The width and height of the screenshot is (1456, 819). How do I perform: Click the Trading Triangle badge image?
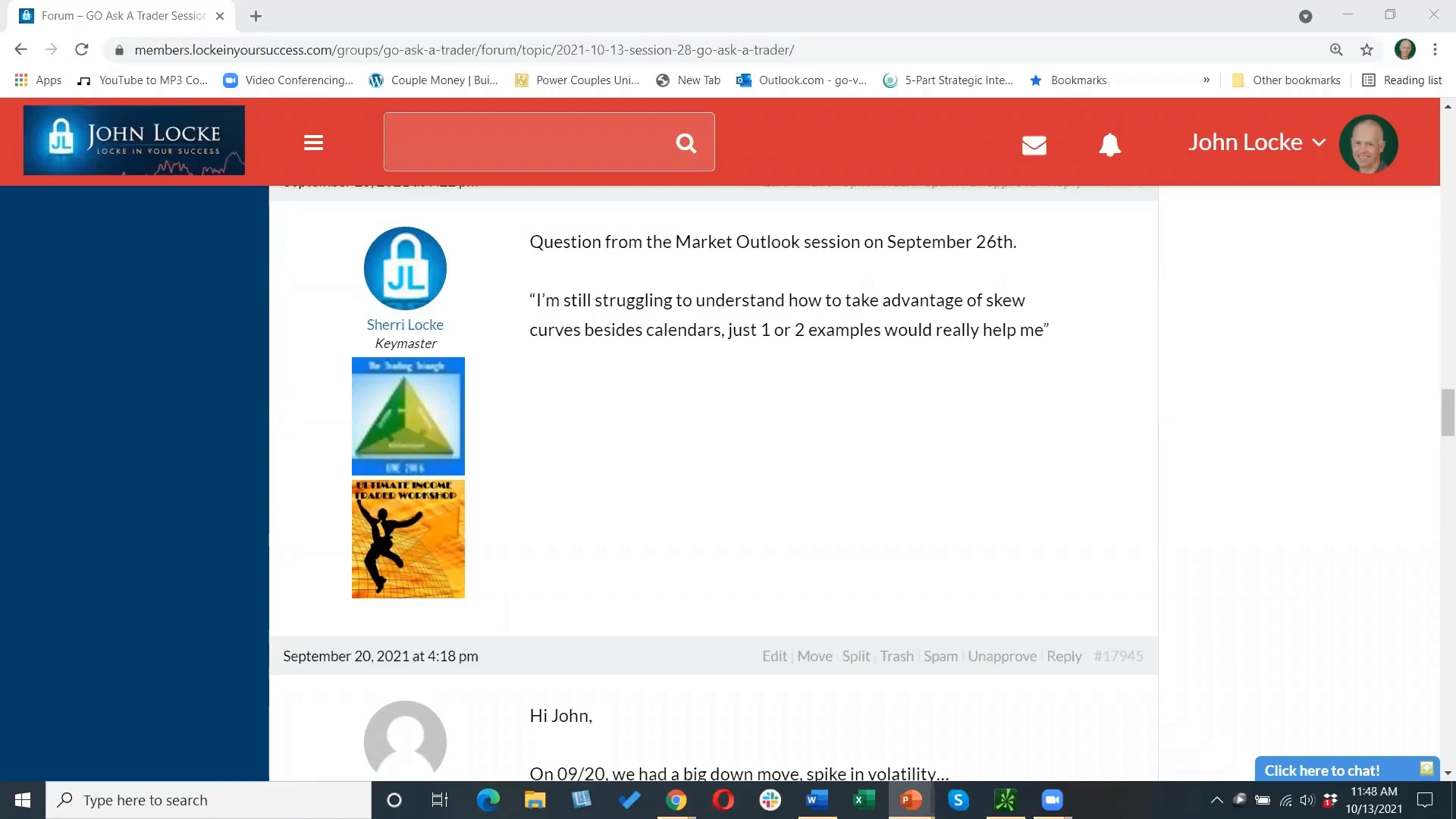coord(408,416)
